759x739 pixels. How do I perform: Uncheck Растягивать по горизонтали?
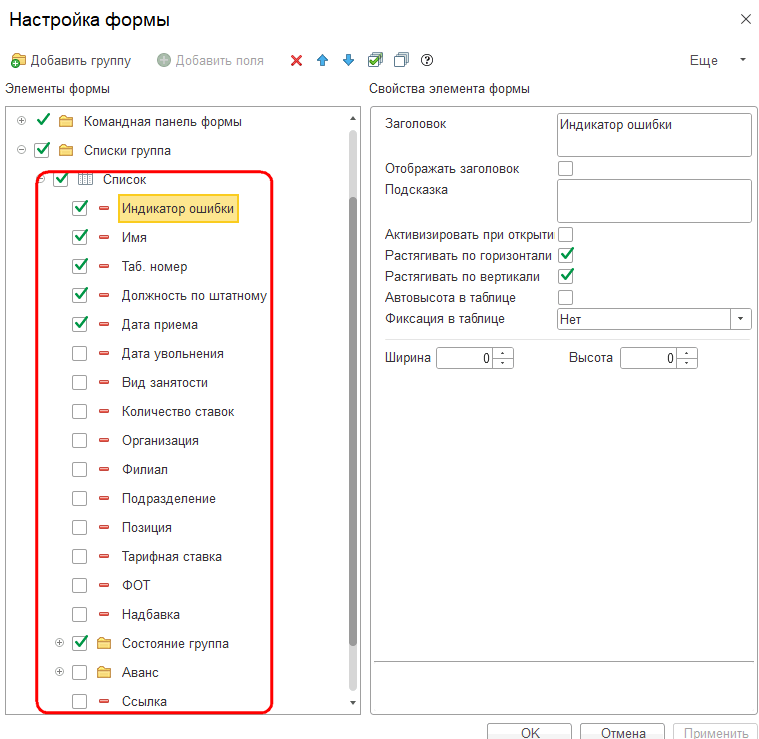pyautogui.click(x=566, y=255)
